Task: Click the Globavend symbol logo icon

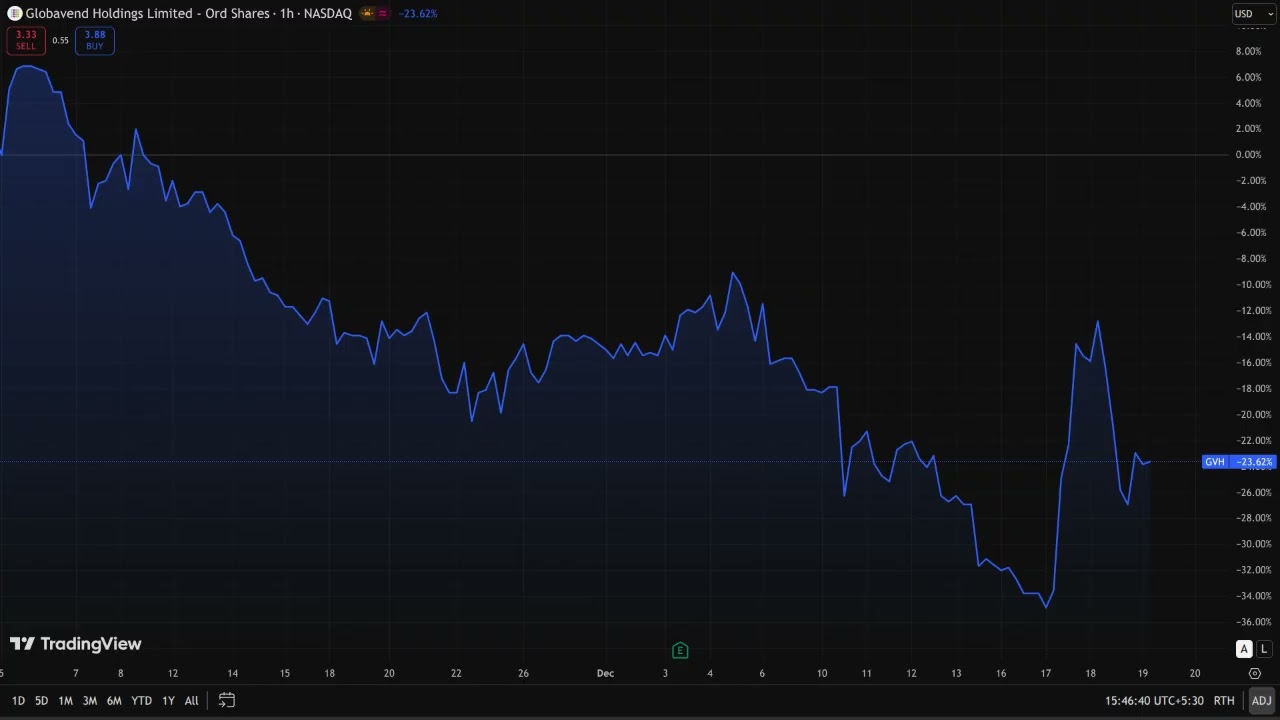Action: pos(15,13)
